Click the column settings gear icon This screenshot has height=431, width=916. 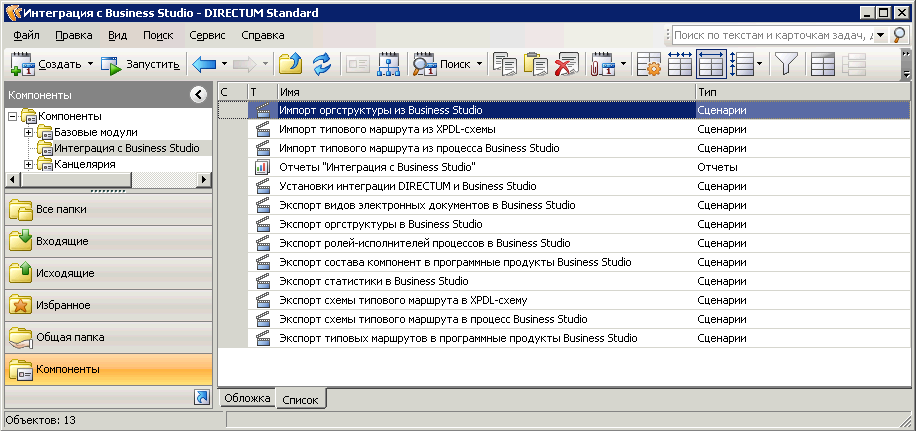pyautogui.click(x=649, y=65)
